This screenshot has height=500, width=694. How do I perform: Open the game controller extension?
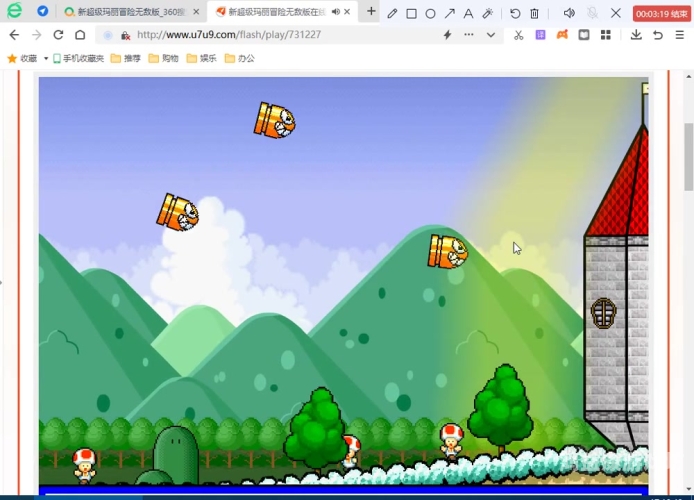pyautogui.click(x=562, y=35)
